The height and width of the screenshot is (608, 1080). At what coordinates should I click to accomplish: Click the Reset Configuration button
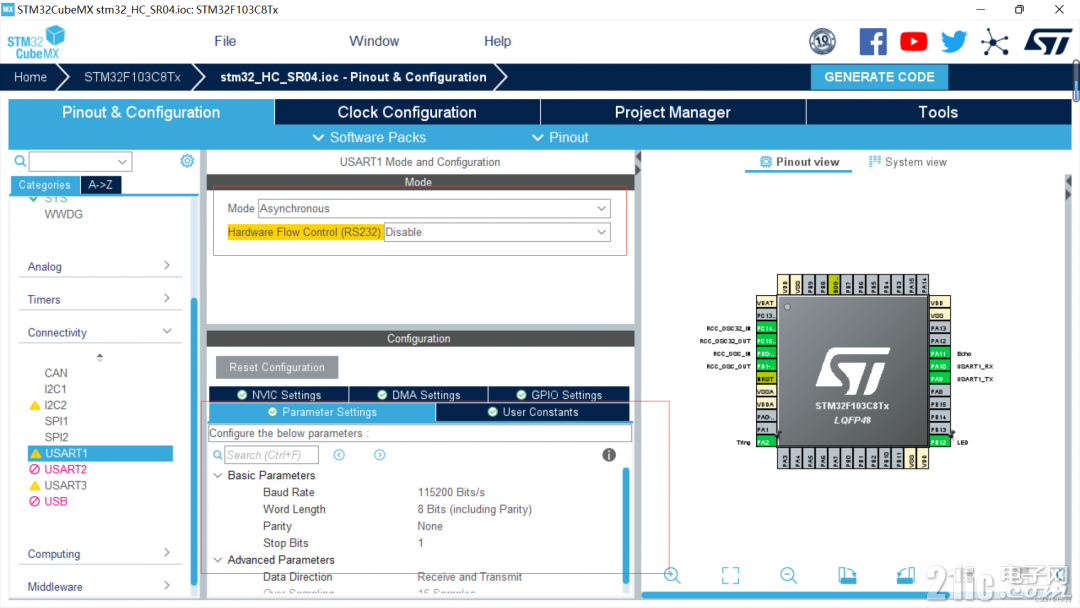(x=277, y=367)
